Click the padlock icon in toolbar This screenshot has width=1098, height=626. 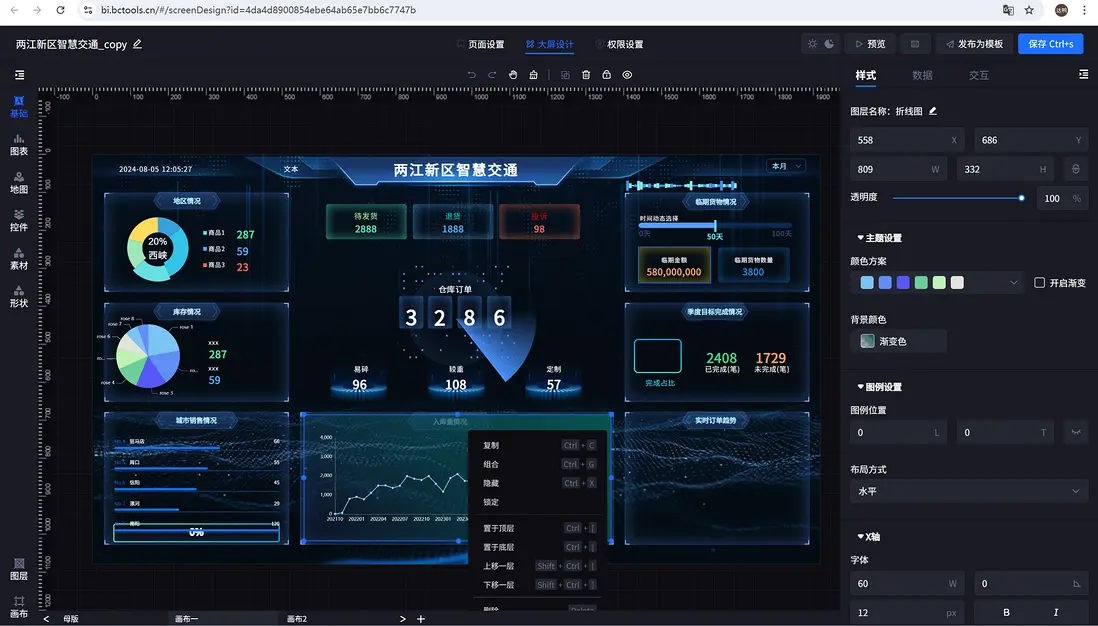click(606, 75)
